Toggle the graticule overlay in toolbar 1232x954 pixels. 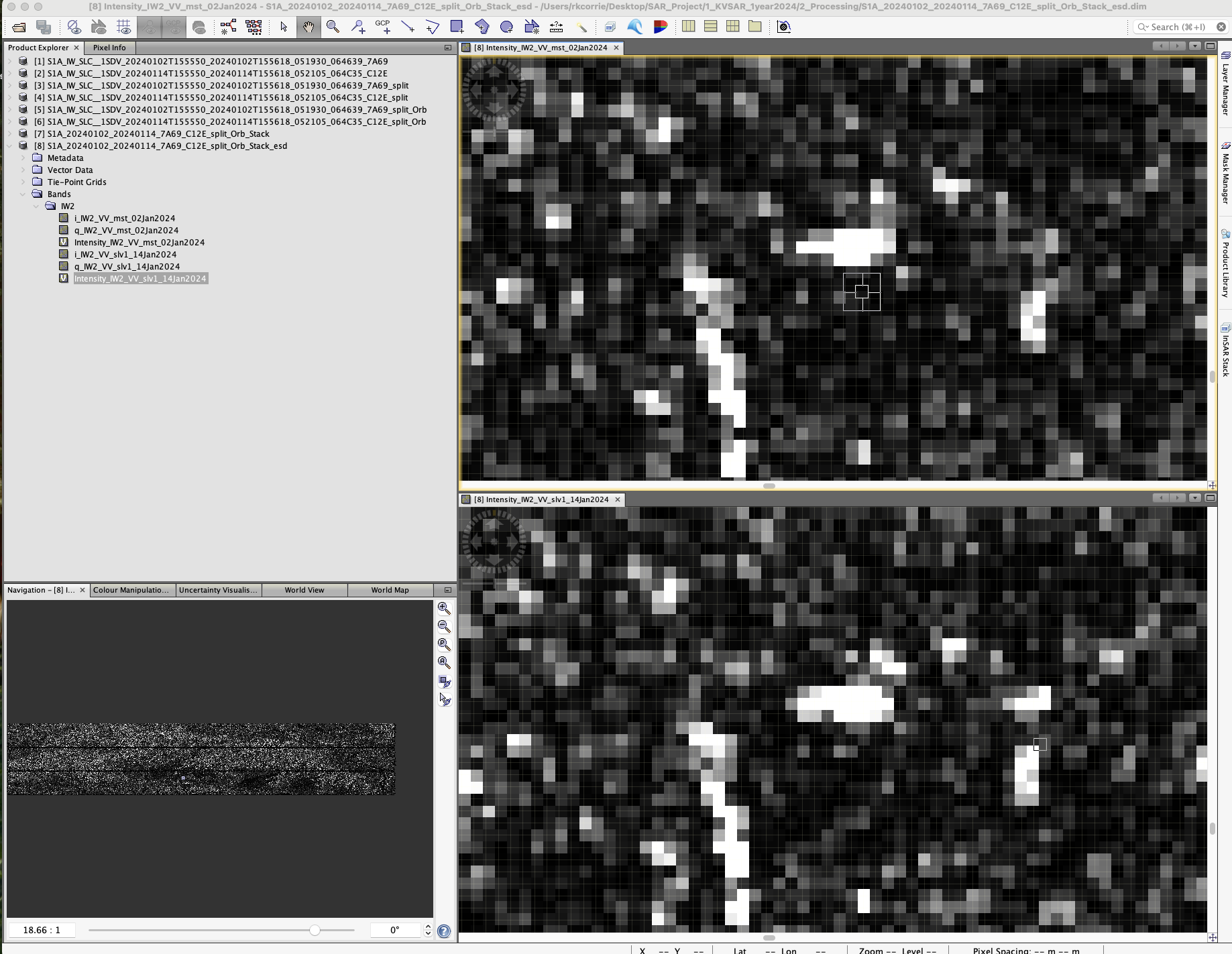(123, 27)
